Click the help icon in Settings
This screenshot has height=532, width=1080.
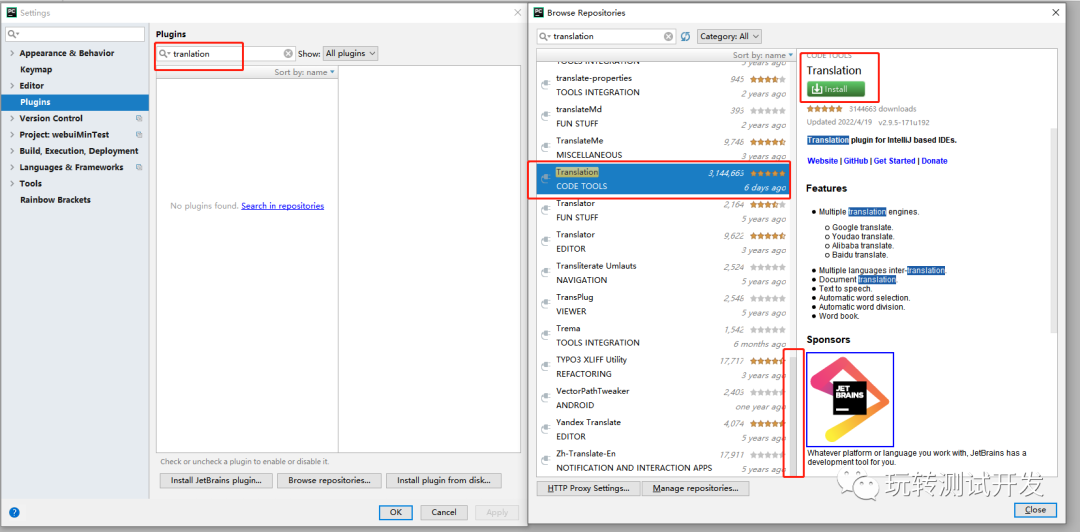click(x=14, y=512)
